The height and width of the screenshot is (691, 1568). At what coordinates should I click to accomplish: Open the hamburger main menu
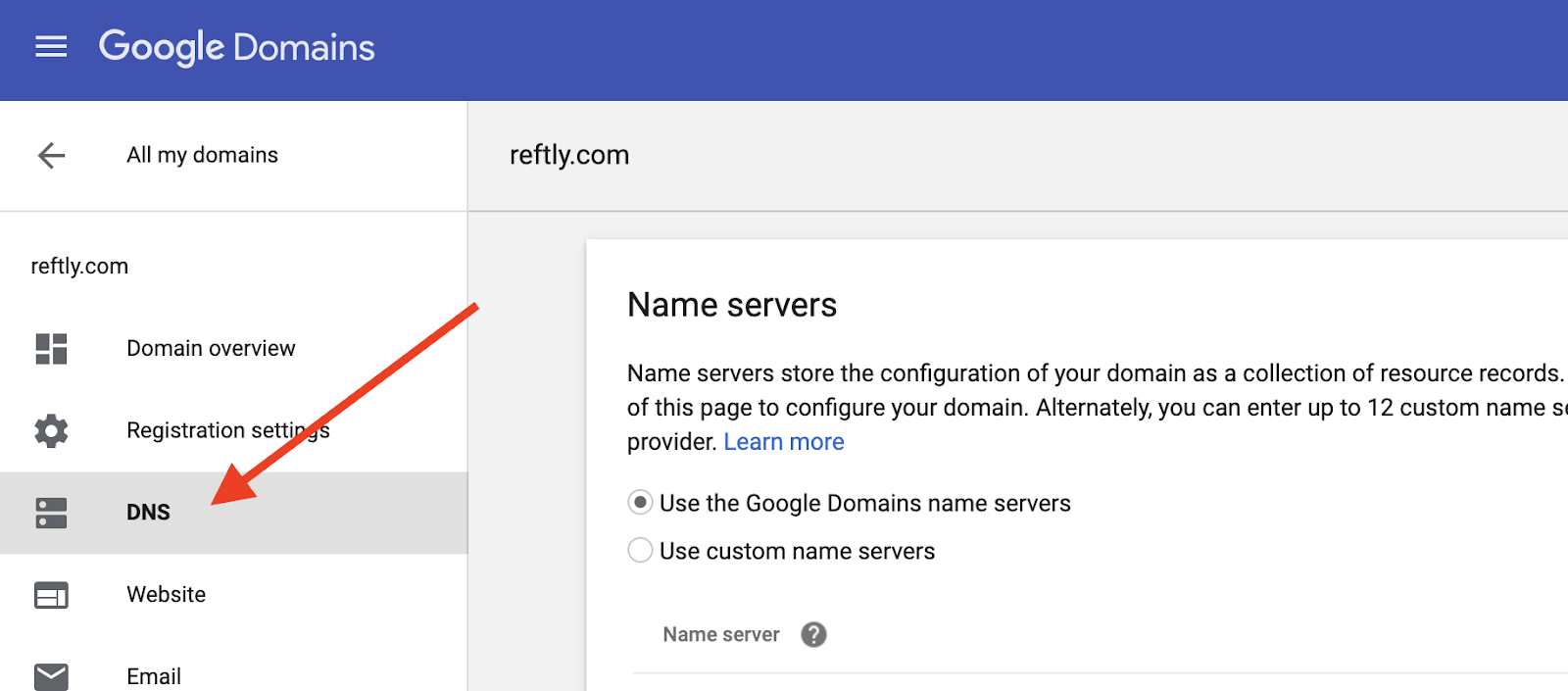click(51, 47)
